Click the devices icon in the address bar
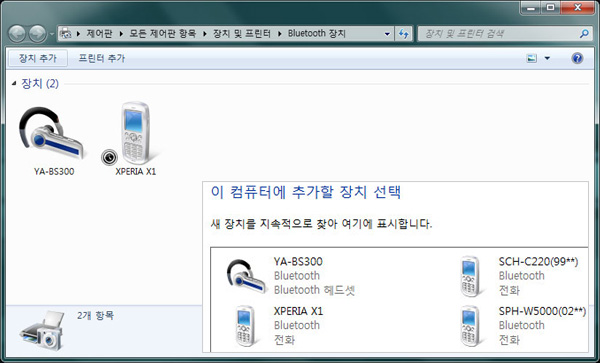The height and width of the screenshot is (363, 600). click(x=66, y=33)
